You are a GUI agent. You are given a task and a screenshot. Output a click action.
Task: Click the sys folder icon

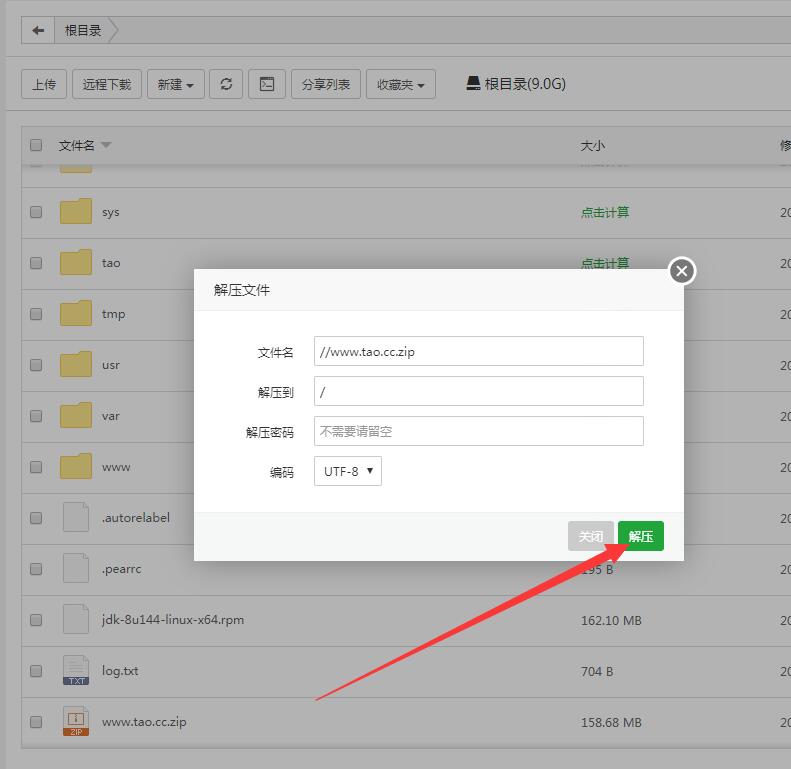click(x=76, y=212)
